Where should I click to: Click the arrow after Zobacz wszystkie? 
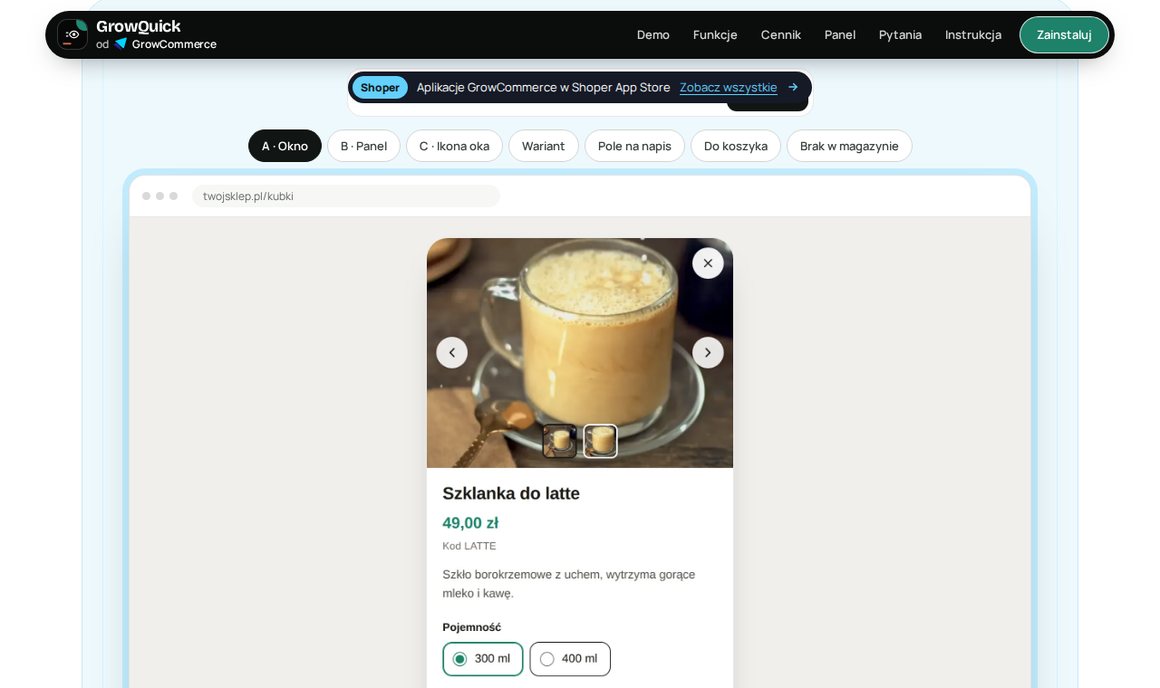[x=793, y=87]
